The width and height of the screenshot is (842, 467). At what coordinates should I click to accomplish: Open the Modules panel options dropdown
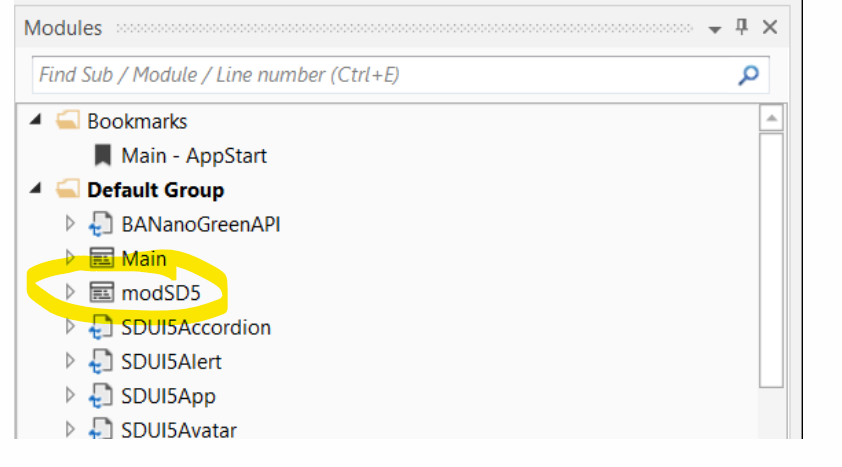(715, 29)
